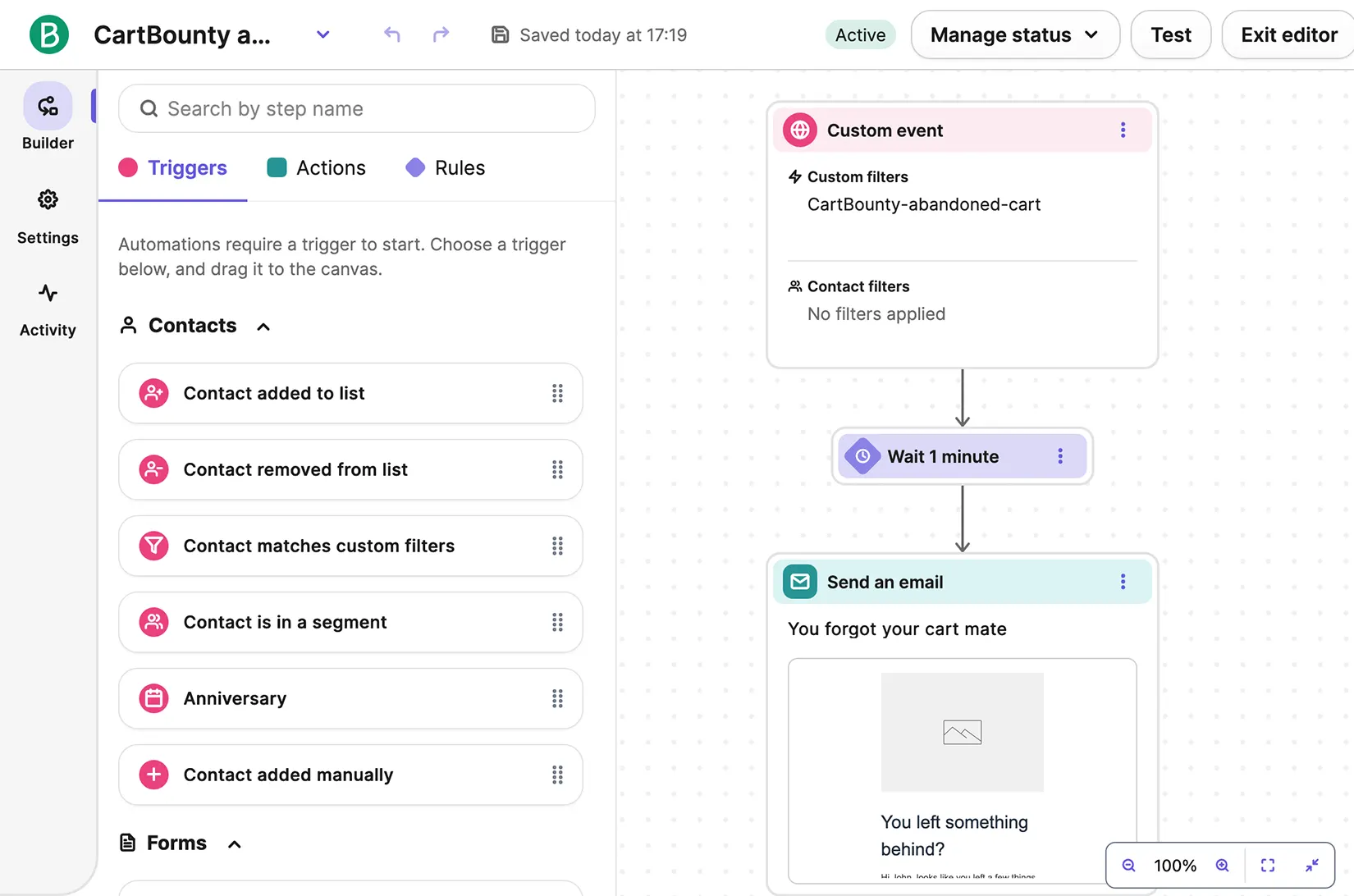
Task: Click the Active status badge
Action: pyautogui.click(x=860, y=34)
